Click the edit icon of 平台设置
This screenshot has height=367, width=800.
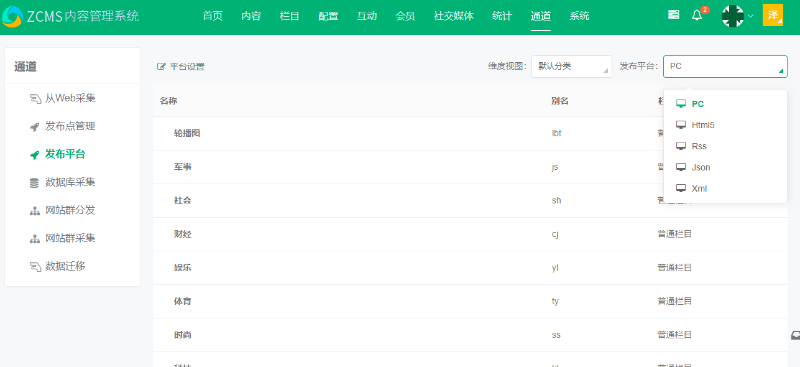coord(161,66)
